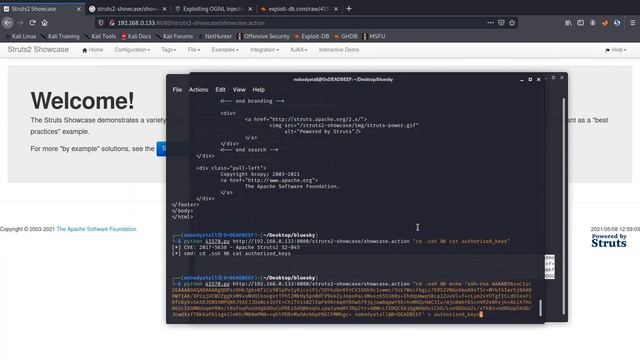Open the Kali Linux bookmark
Screen dimensions: 640x360
coord(21,36)
